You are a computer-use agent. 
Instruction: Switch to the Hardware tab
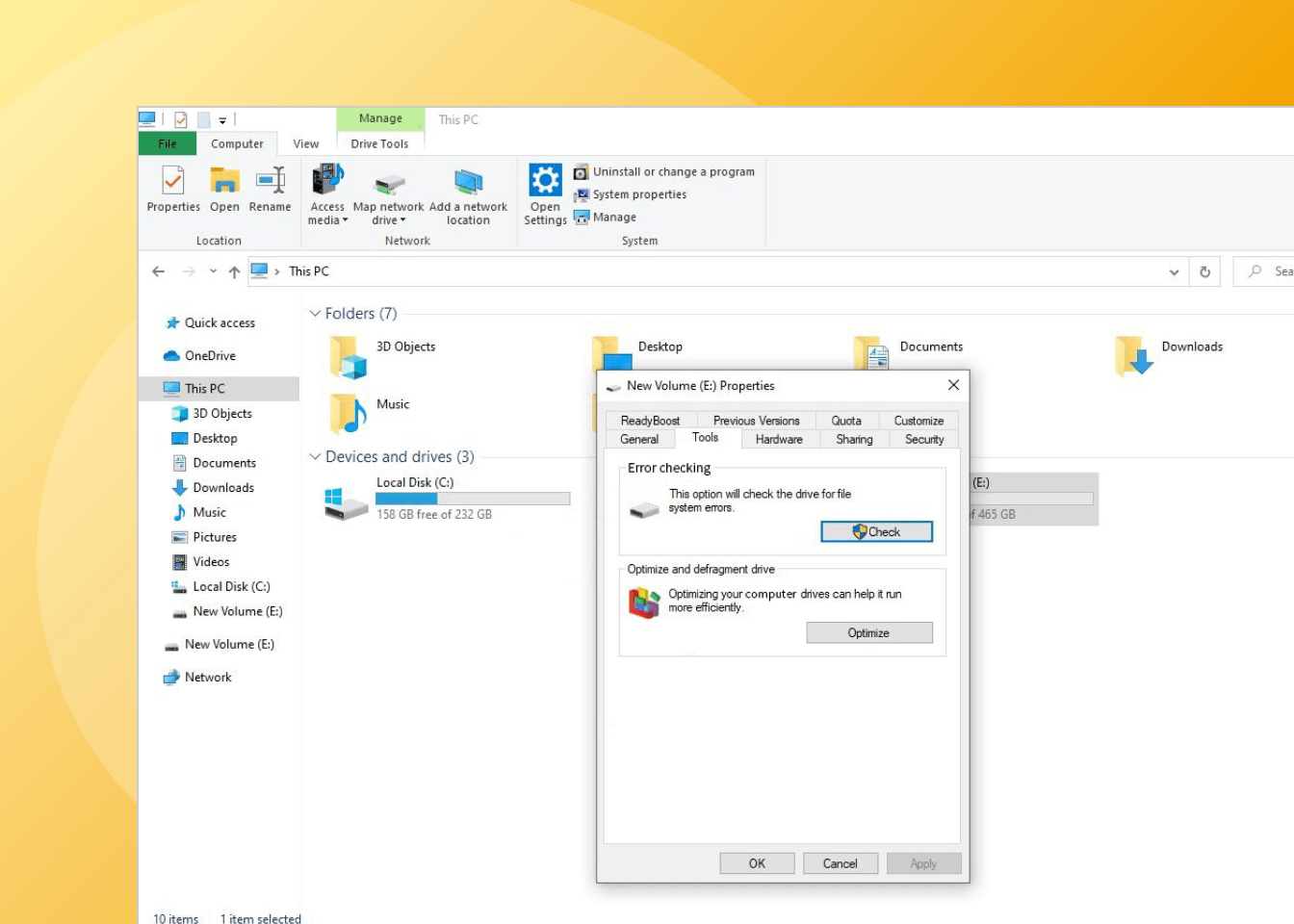point(779,439)
